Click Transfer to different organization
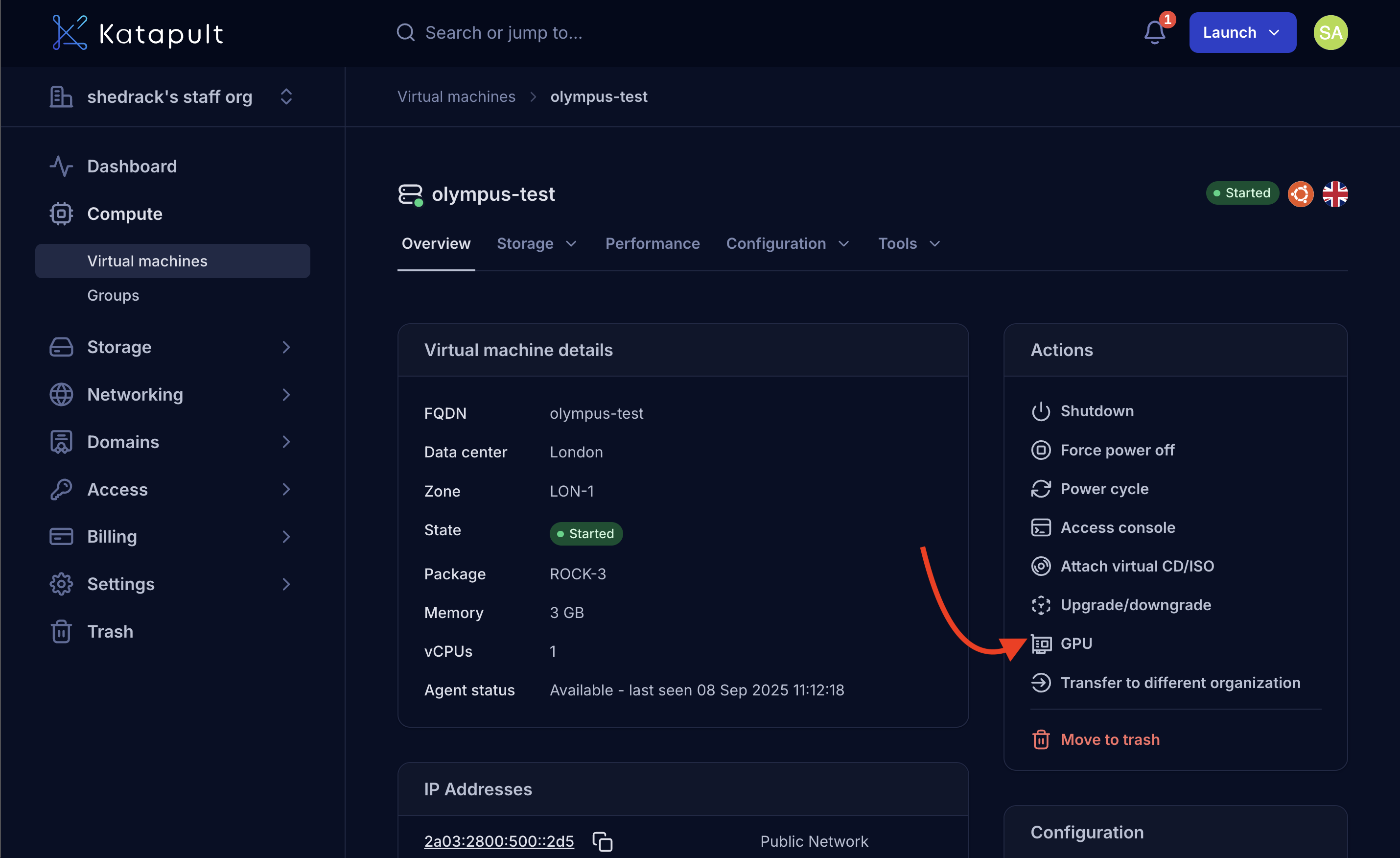1400x858 pixels. point(1180,682)
